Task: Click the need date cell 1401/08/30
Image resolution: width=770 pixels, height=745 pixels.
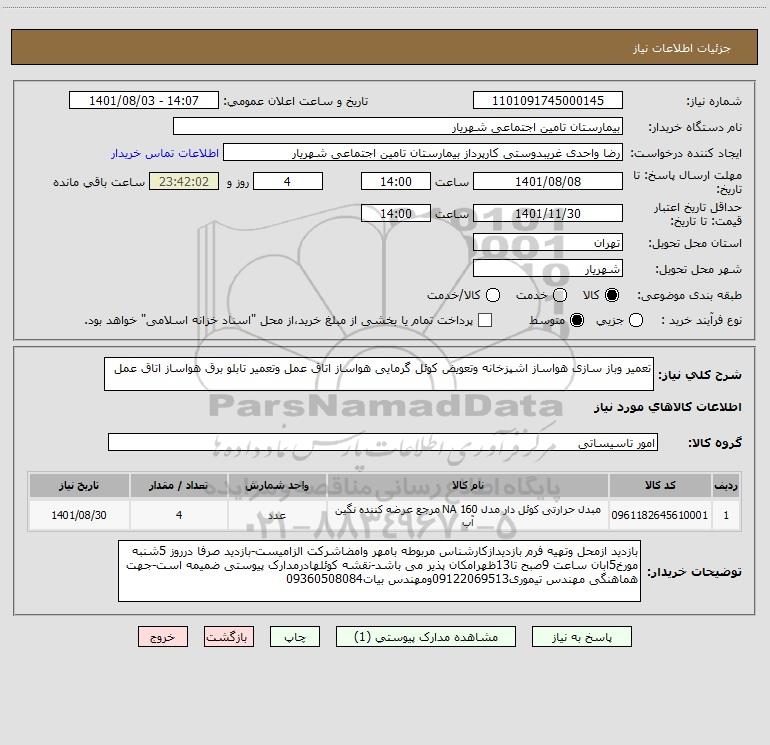Action: point(79,515)
